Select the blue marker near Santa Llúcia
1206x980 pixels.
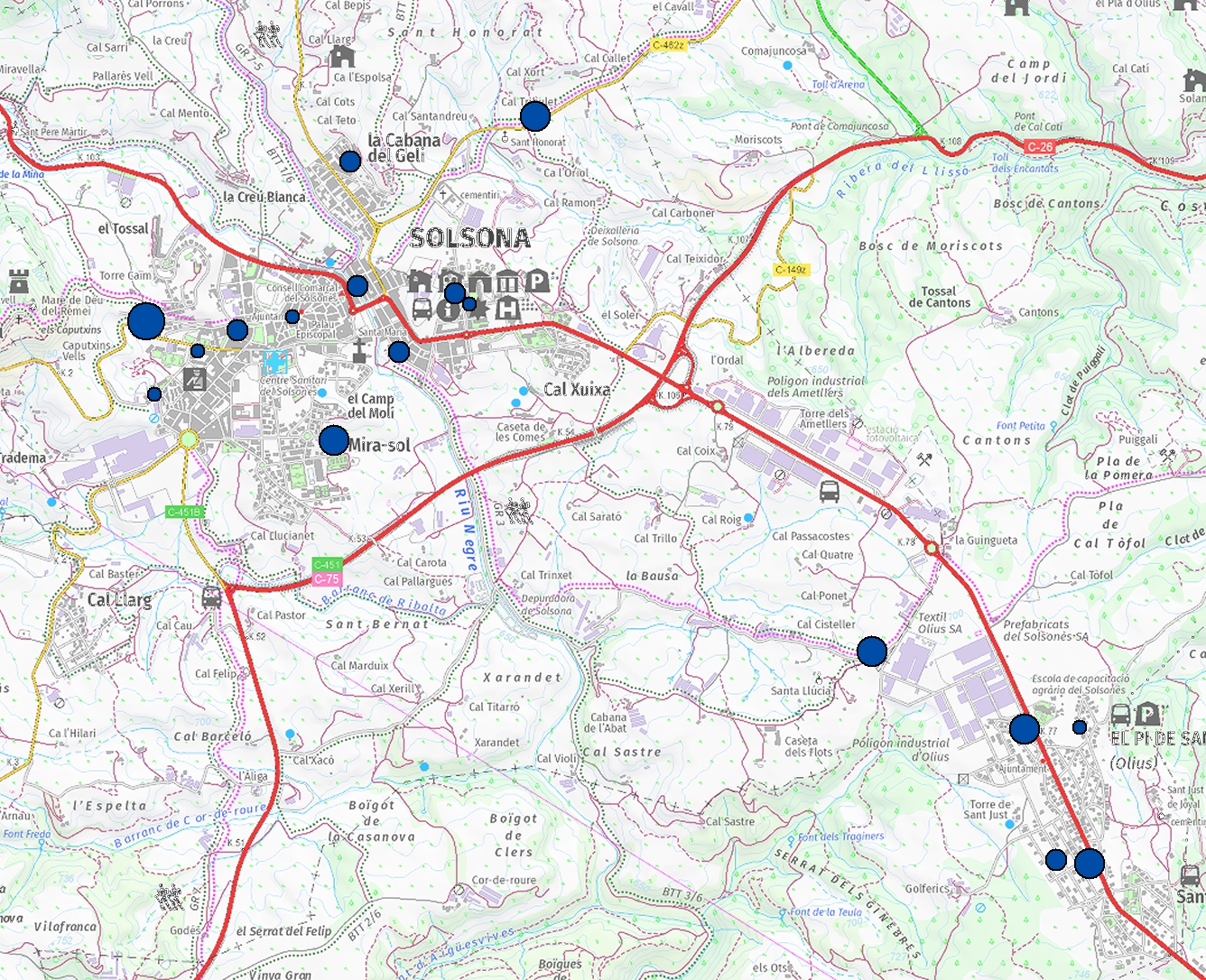[871, 651]
